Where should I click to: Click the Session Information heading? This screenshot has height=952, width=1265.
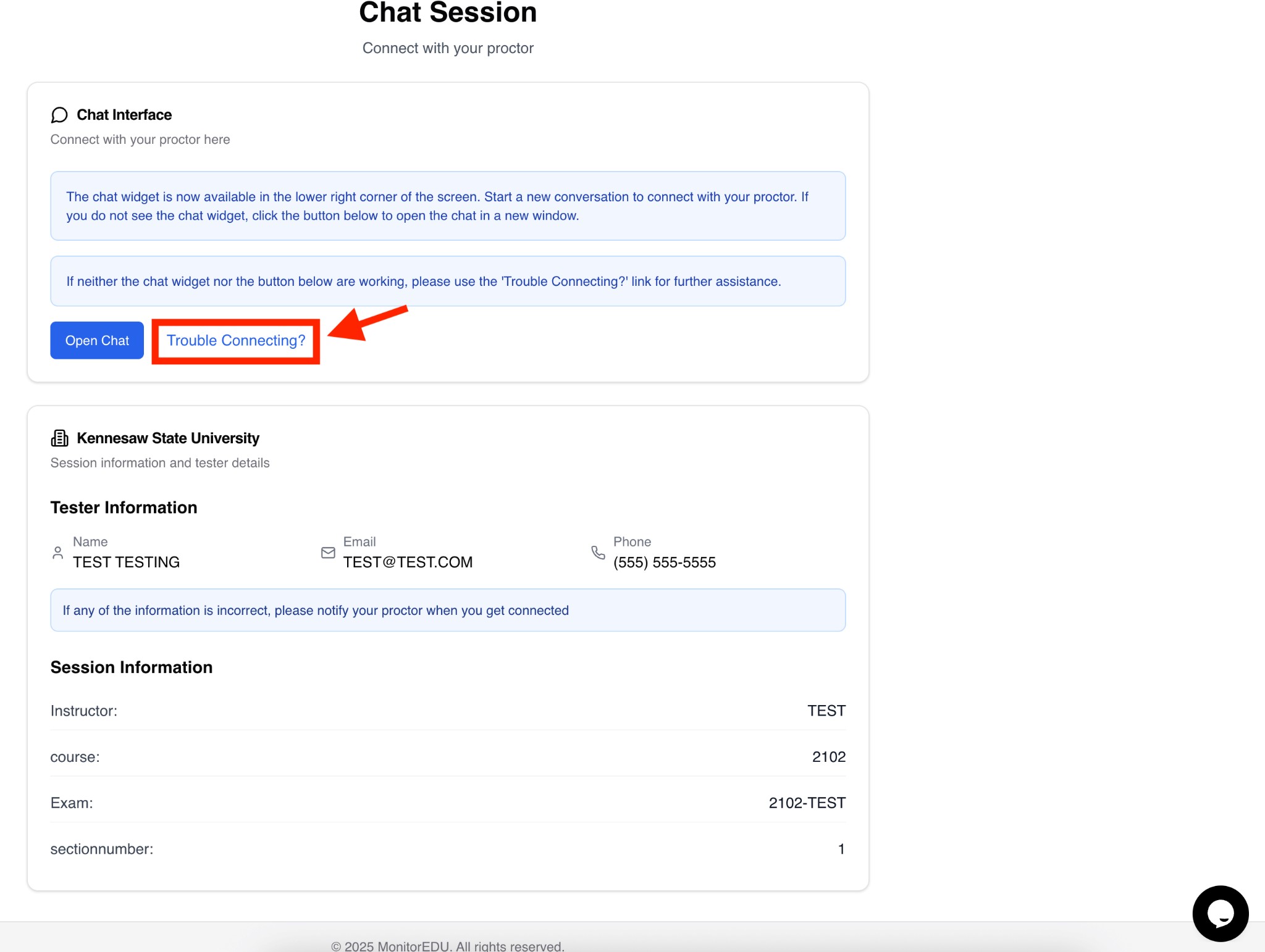tap(131, 667)
